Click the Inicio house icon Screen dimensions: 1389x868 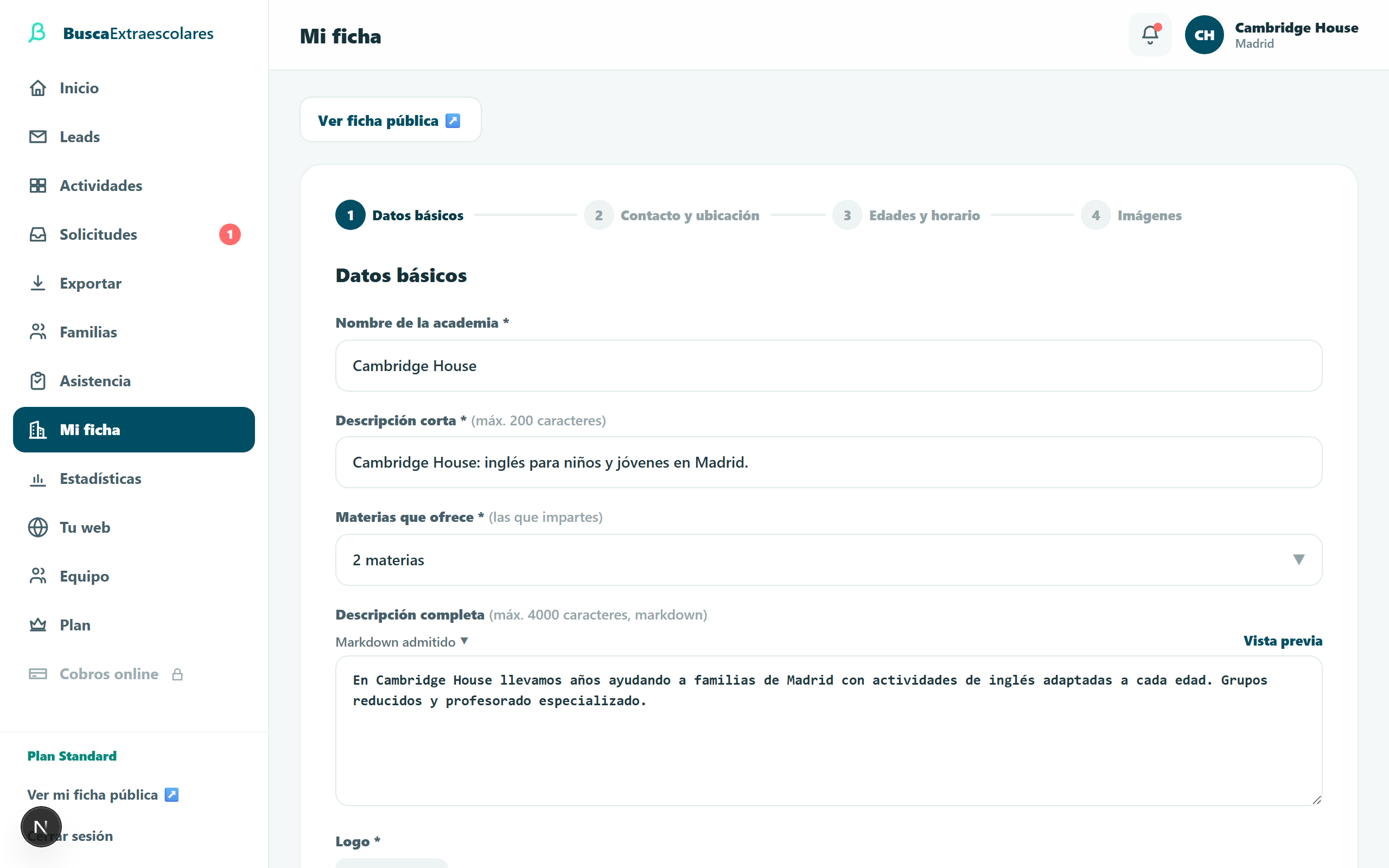point(38,88)
